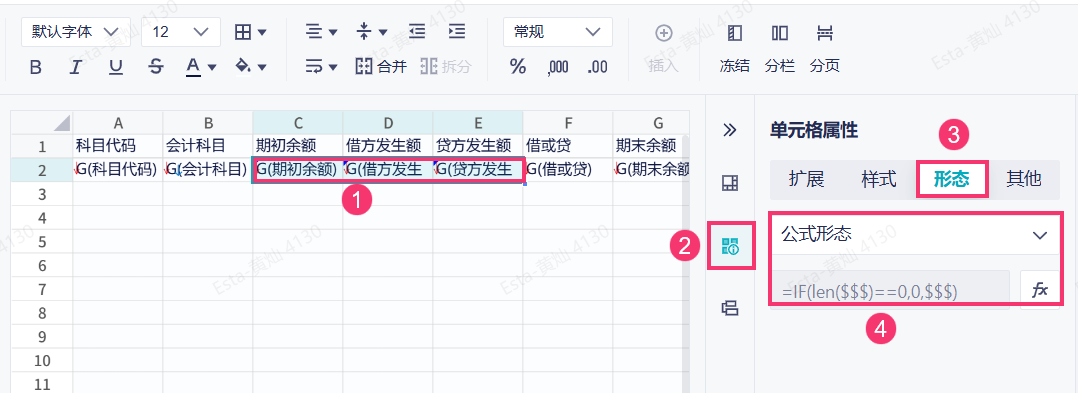Select column F header
This screenshot has height=393, width=1080.
[568, 123]
